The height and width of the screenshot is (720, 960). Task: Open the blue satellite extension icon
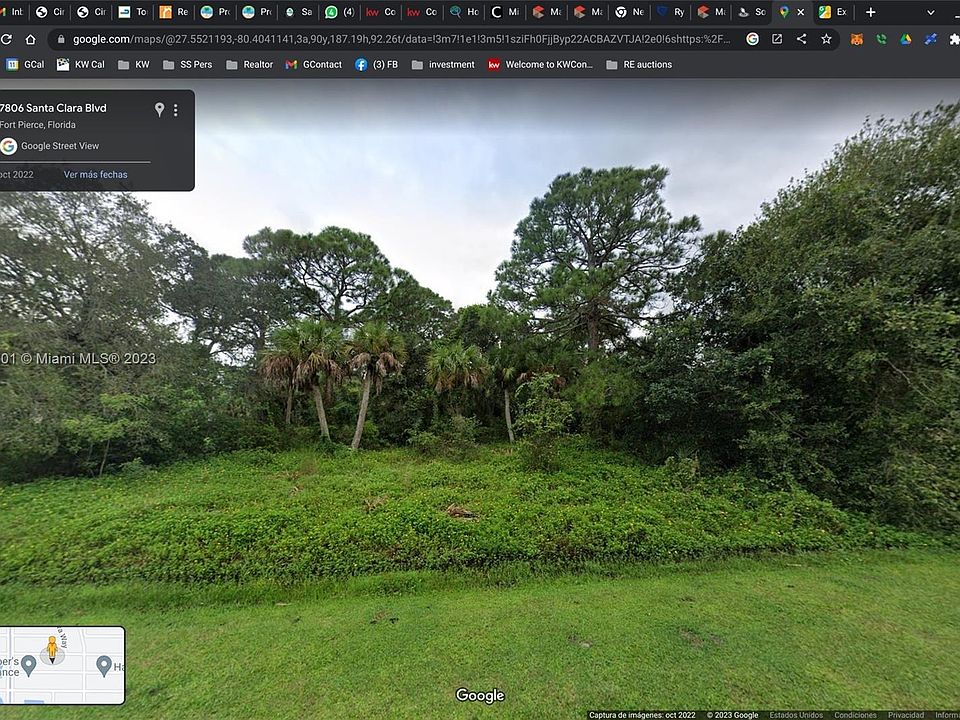pos(931,39)
